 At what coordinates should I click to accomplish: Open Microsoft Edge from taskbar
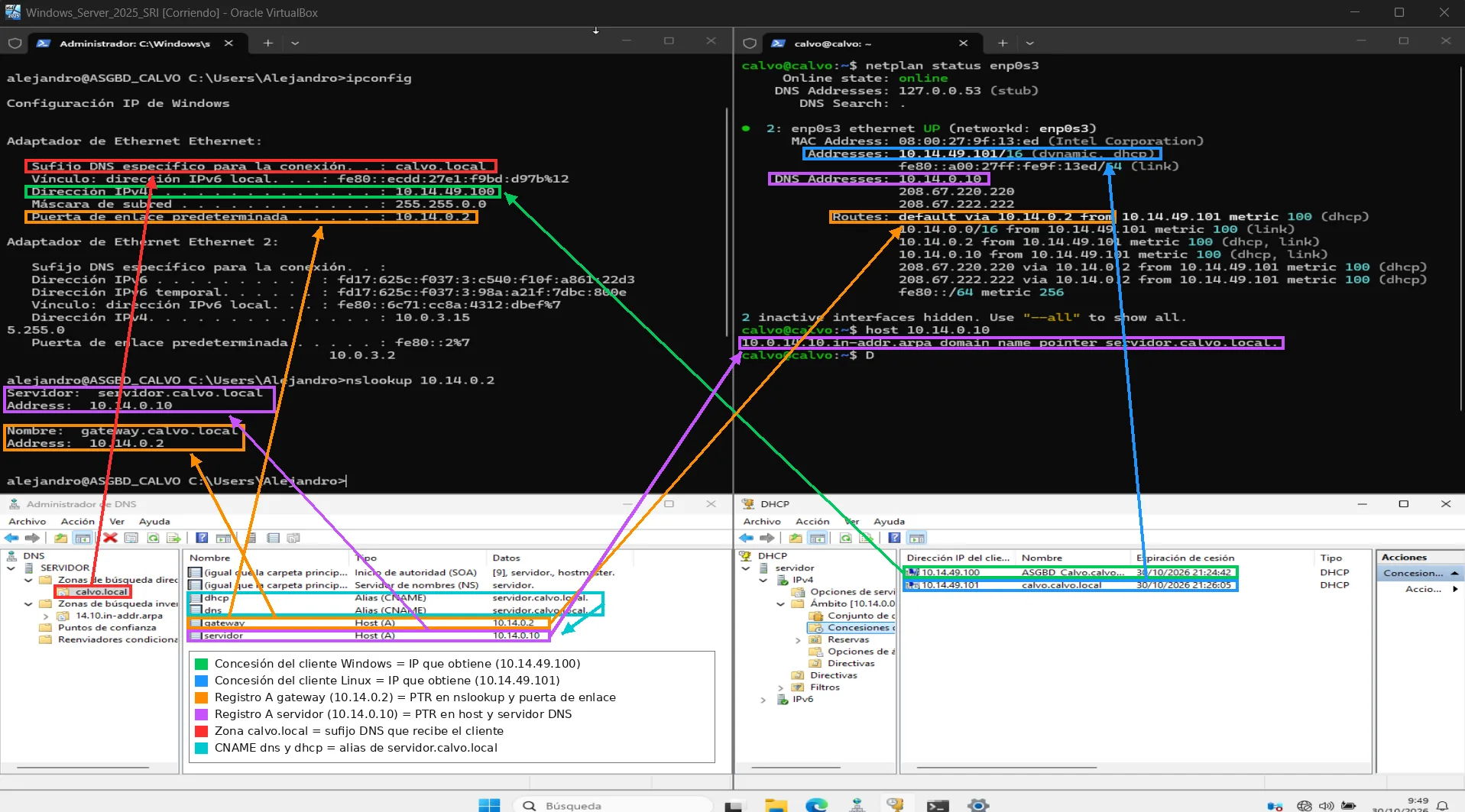pos(816,805)
